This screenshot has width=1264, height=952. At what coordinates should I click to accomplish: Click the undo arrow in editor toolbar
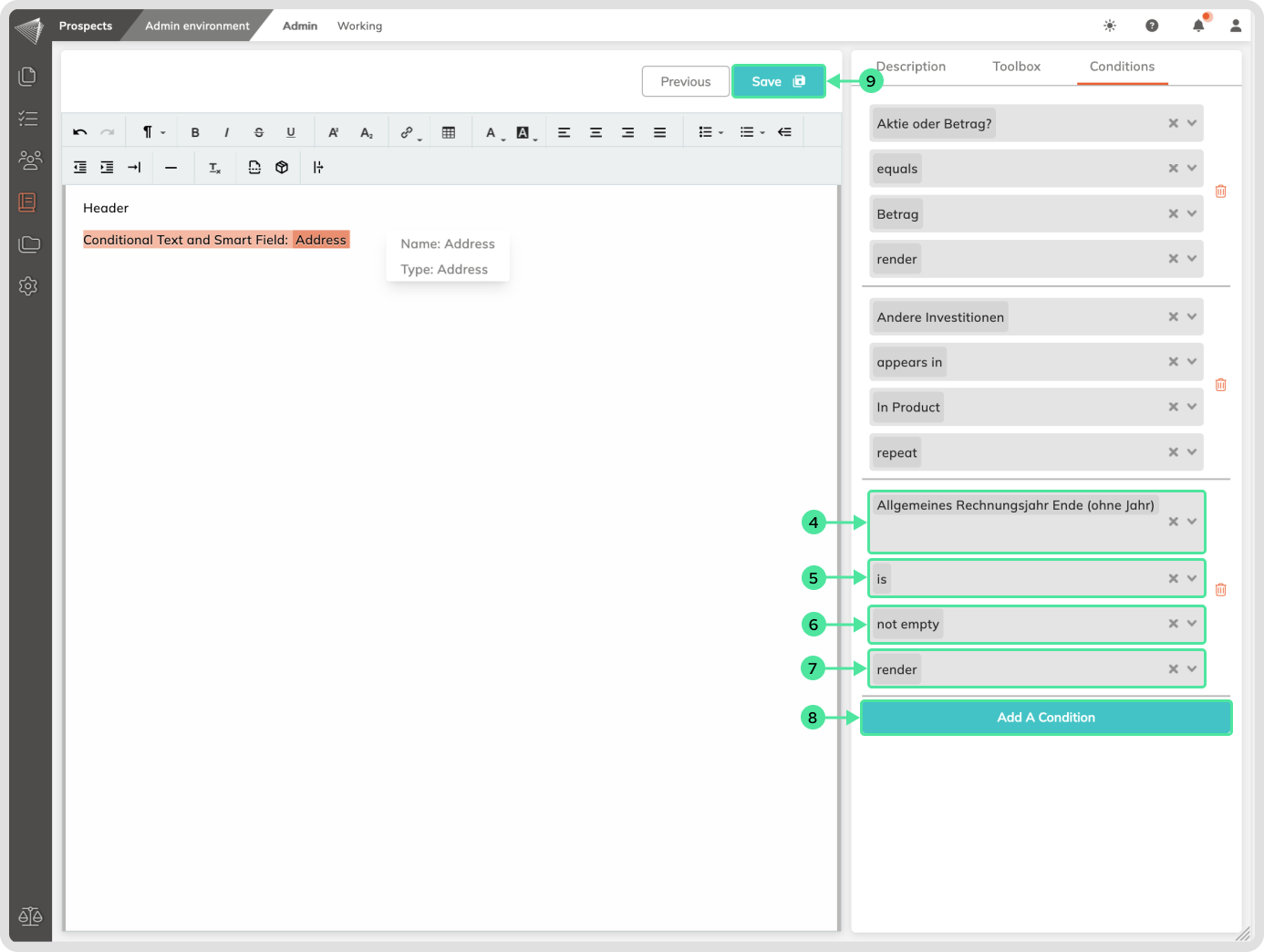(x=80, y=132)
